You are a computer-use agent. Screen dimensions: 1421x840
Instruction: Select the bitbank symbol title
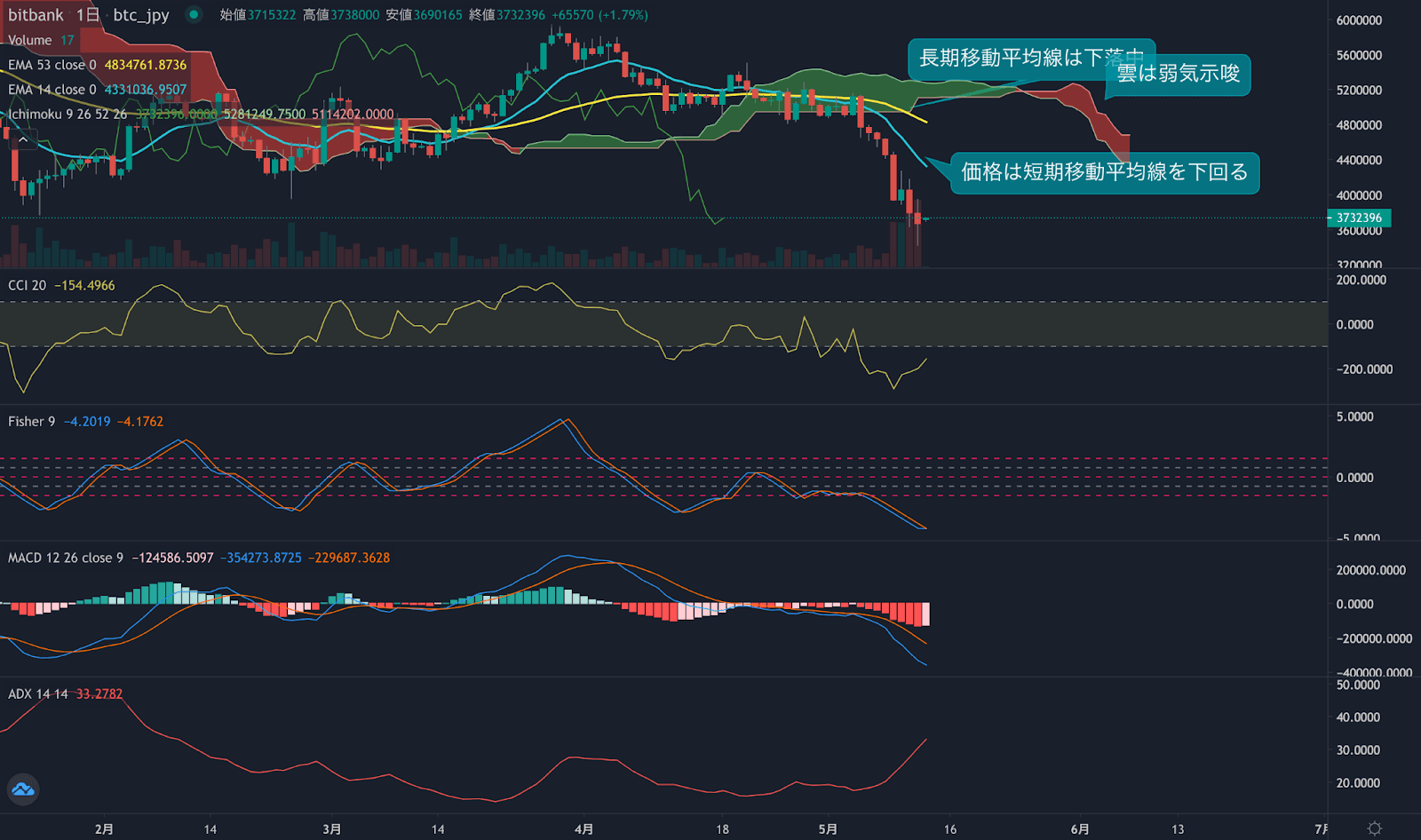(x=36, y=14)
